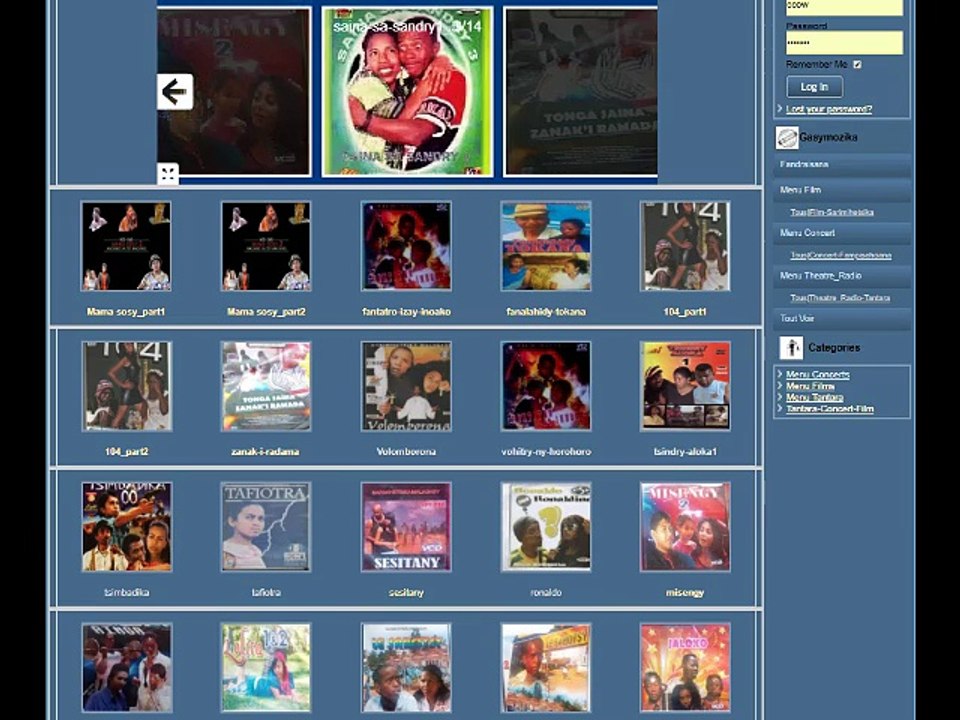This screenshot has height=720, width=960.
Task: Open the Tous|Theatre_Radio-Tantara submenu link
Action: pos(840,298)
